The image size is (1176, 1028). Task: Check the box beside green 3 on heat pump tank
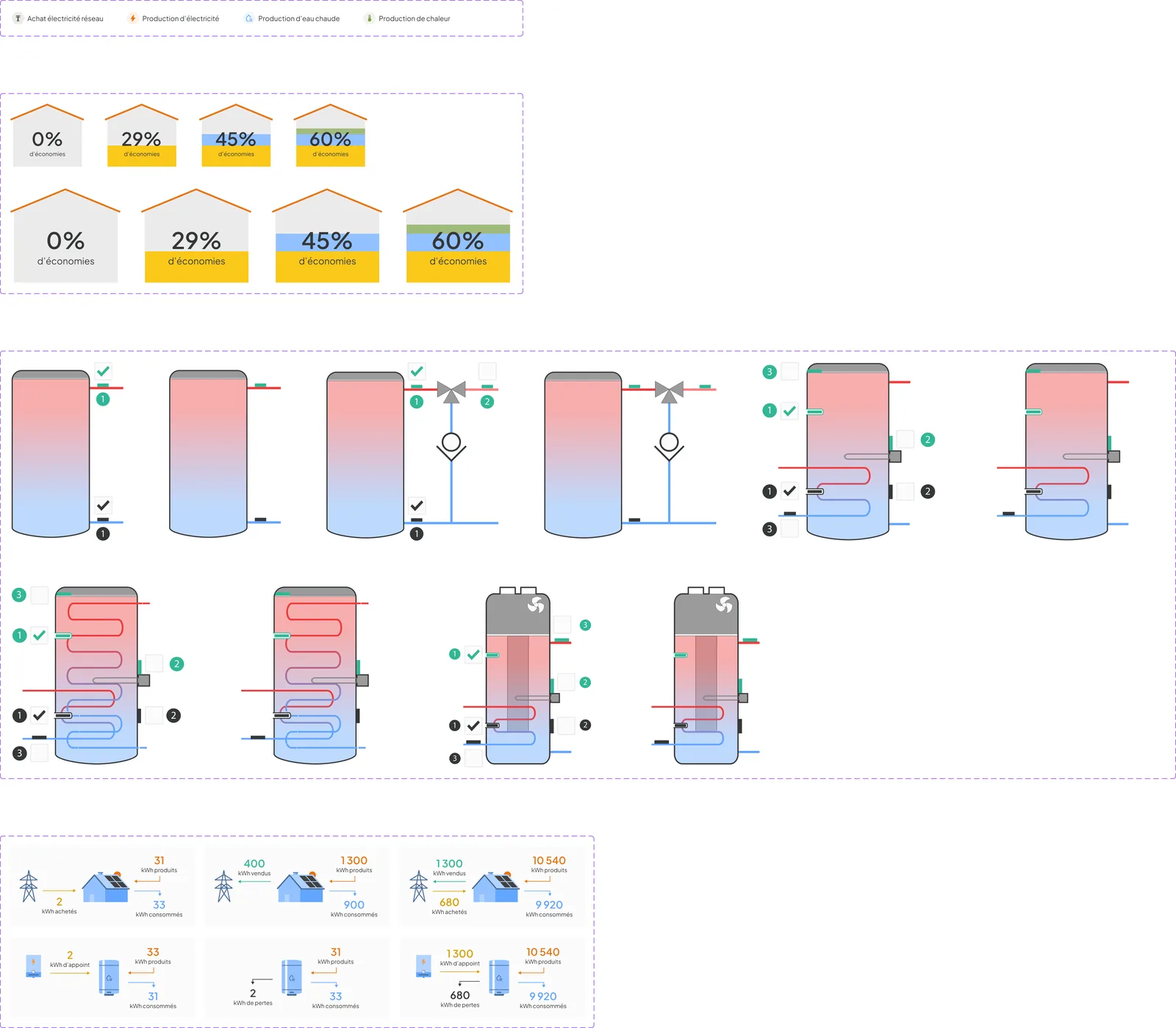(562, 625)
